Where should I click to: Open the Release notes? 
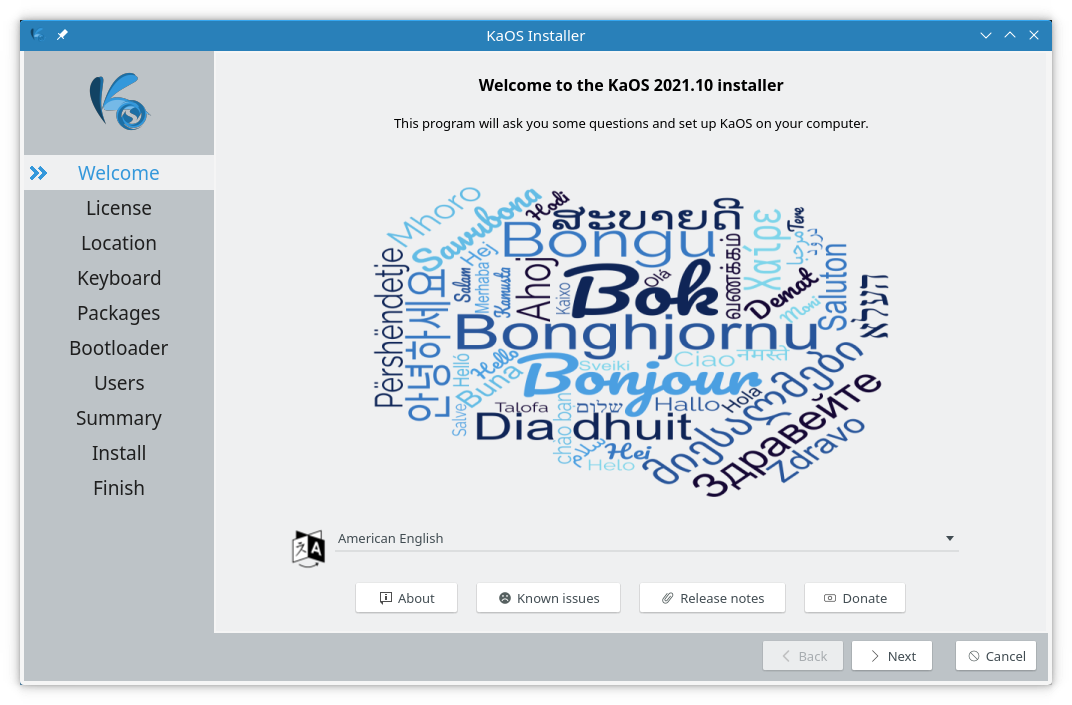pos(712,598)
